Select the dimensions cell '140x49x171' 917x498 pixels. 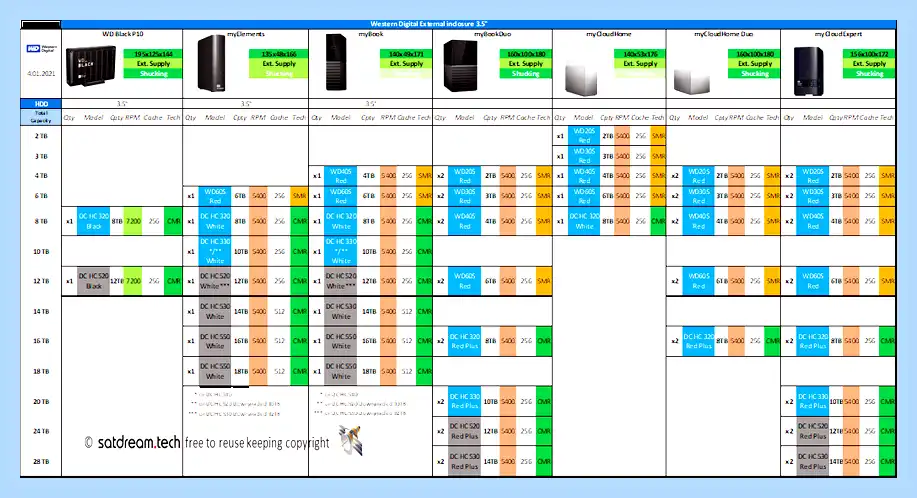point(406,54)
